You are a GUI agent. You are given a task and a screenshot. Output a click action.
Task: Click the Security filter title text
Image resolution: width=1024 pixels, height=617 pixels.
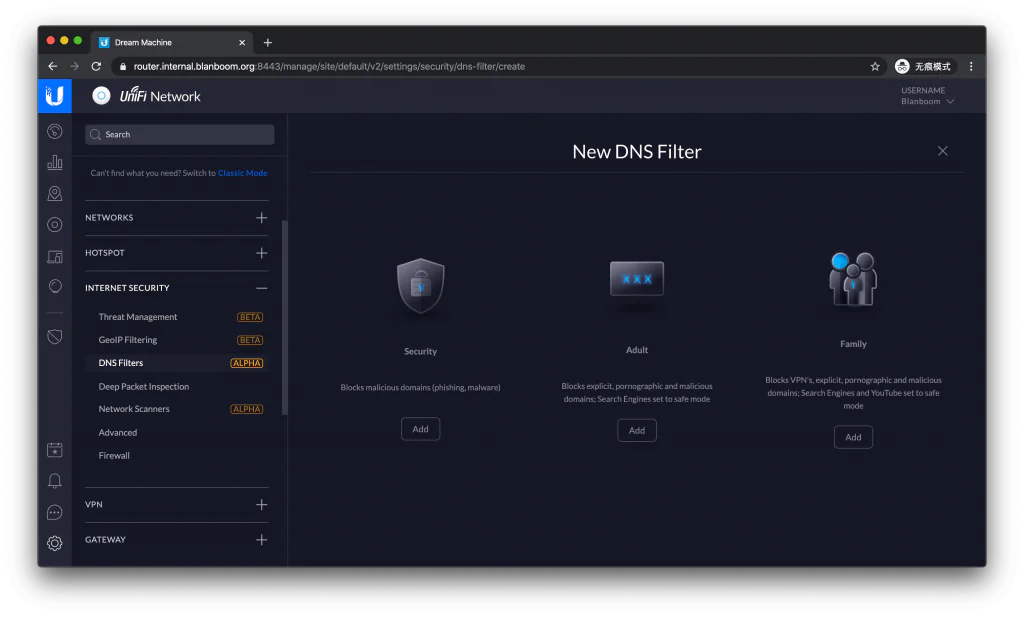point(421,351)
